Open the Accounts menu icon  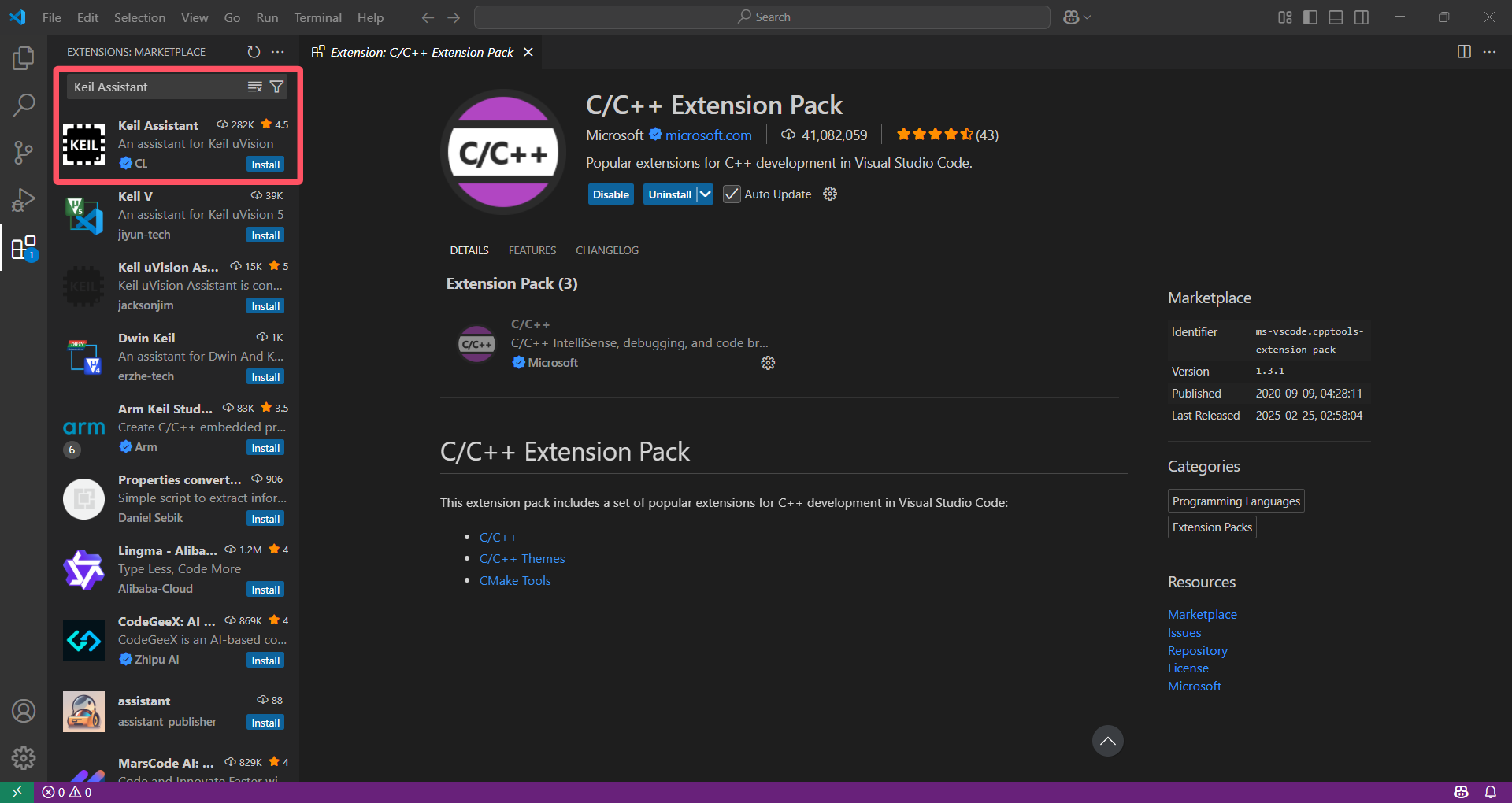[x=24, y=711]
